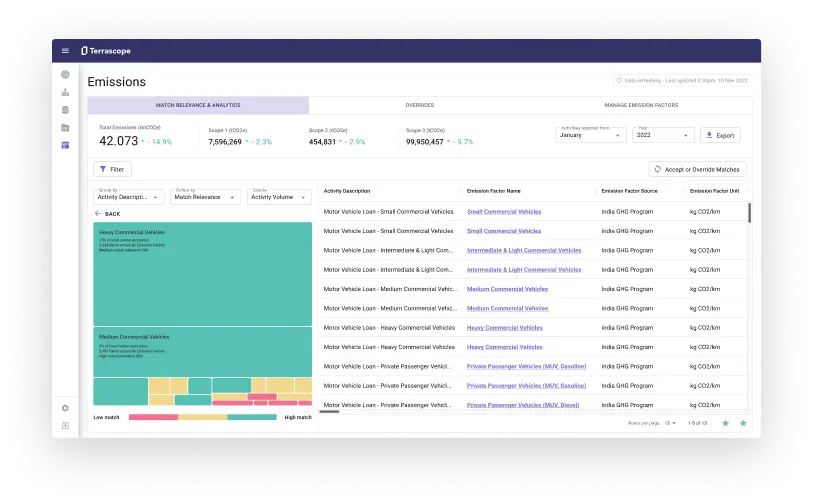This screenshot has width=813, height=503.
Task: Sort by Activity Description column header
Action: click(347, 191)
